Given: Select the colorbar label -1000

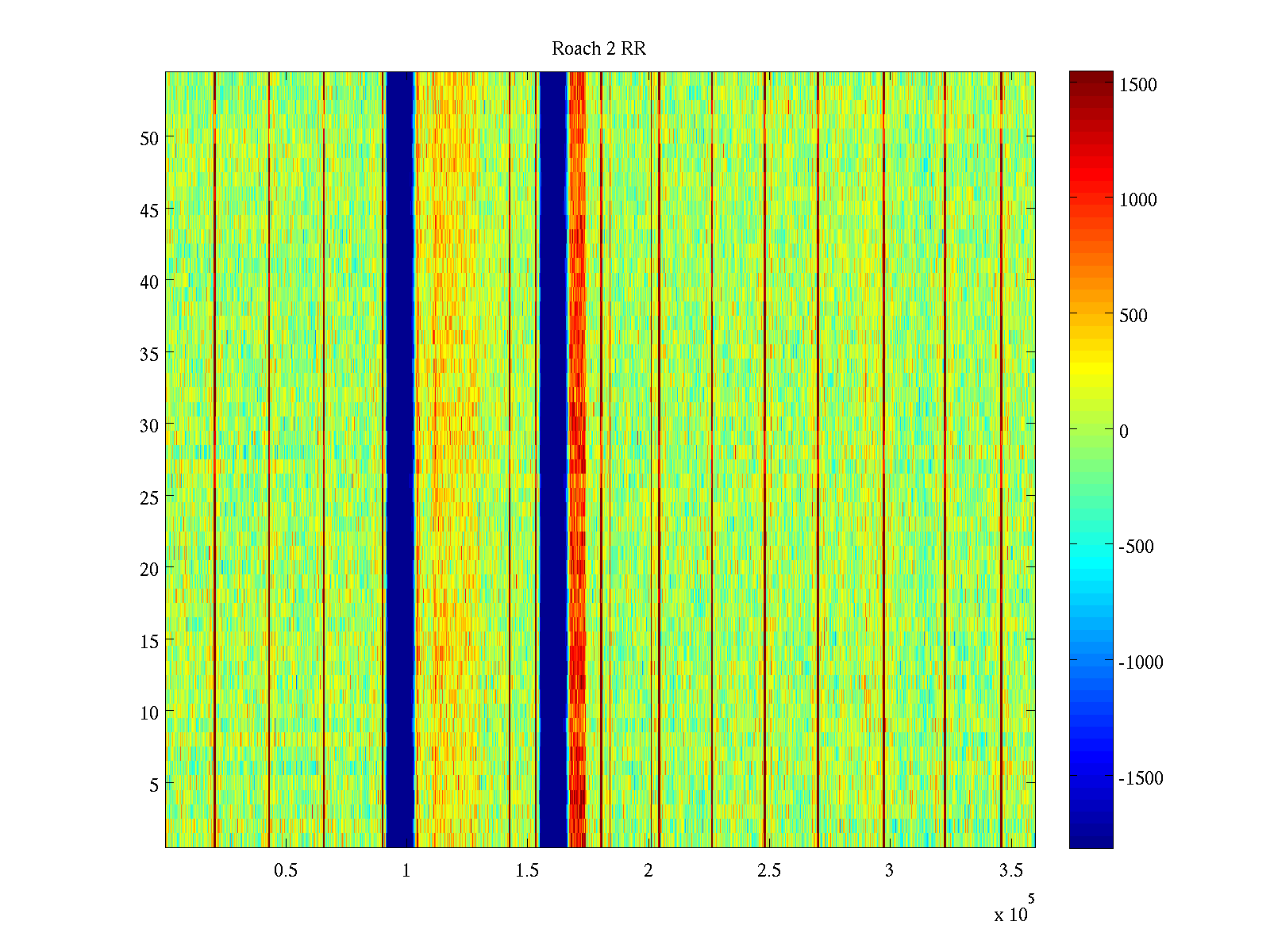Looking at the screenshot, I should (1140, 662).
